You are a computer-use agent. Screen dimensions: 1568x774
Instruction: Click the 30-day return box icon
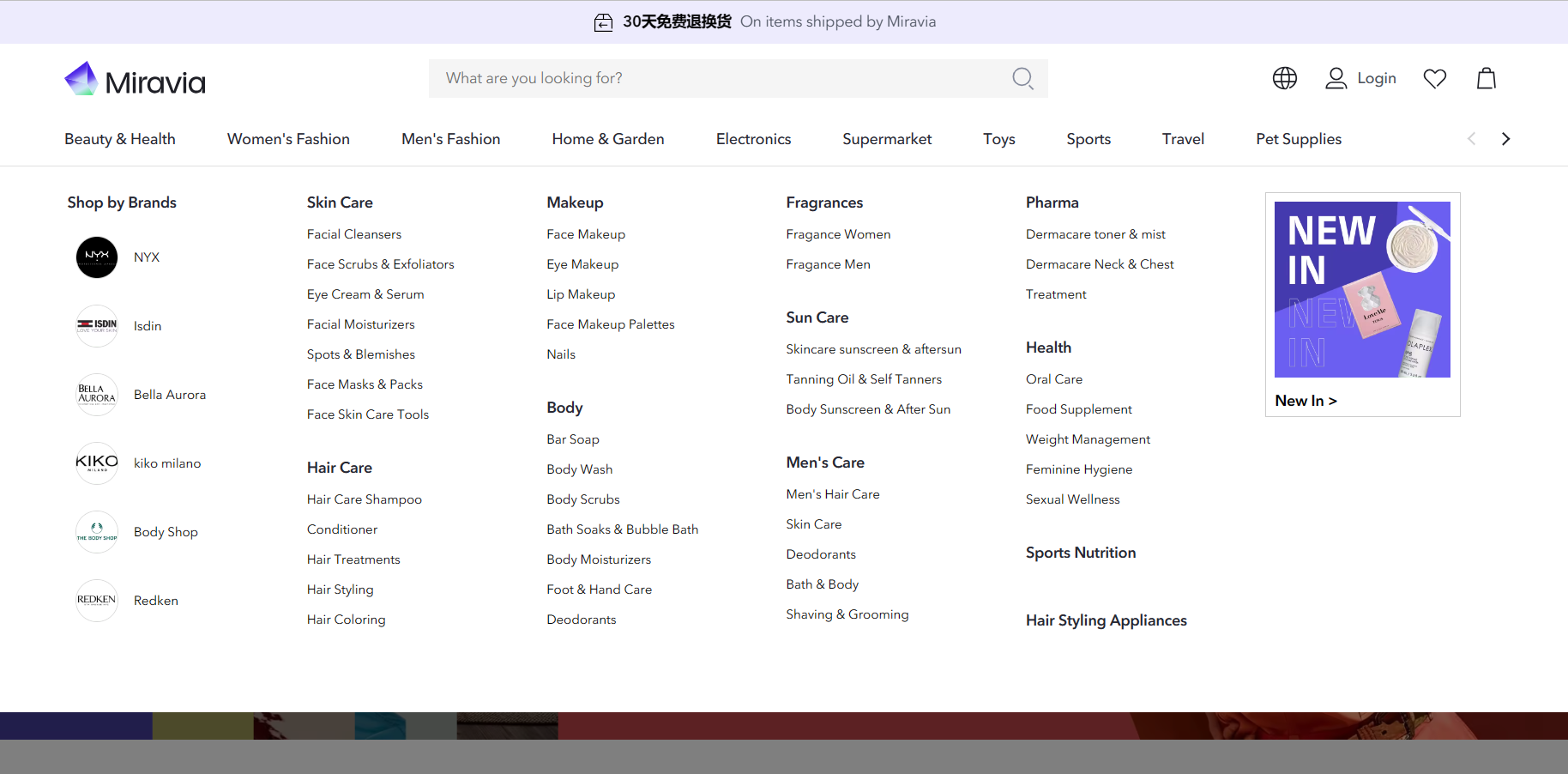tap(604, 22)
